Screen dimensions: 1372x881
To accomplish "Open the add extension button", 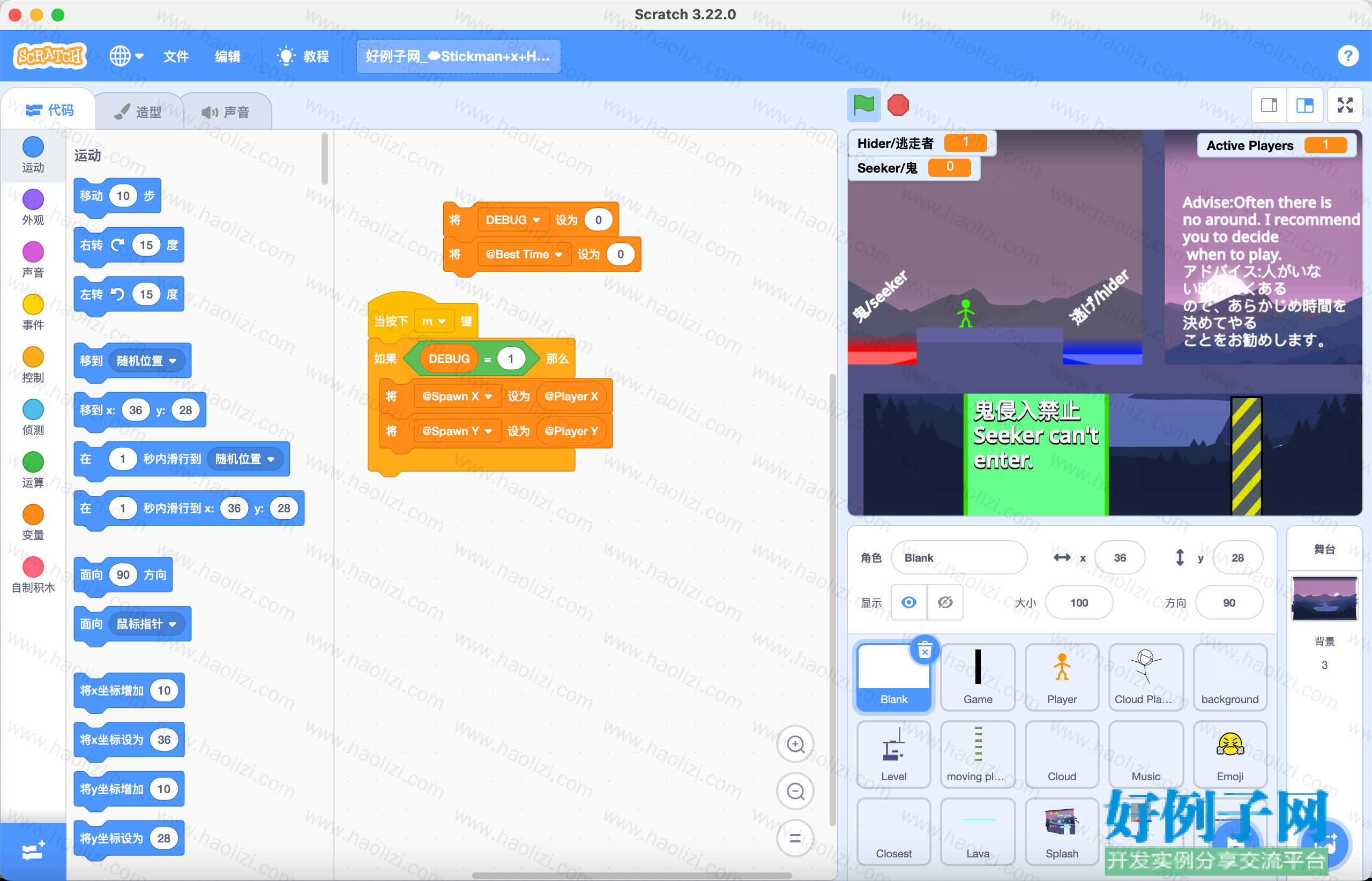I will click(x=33, y=851).
